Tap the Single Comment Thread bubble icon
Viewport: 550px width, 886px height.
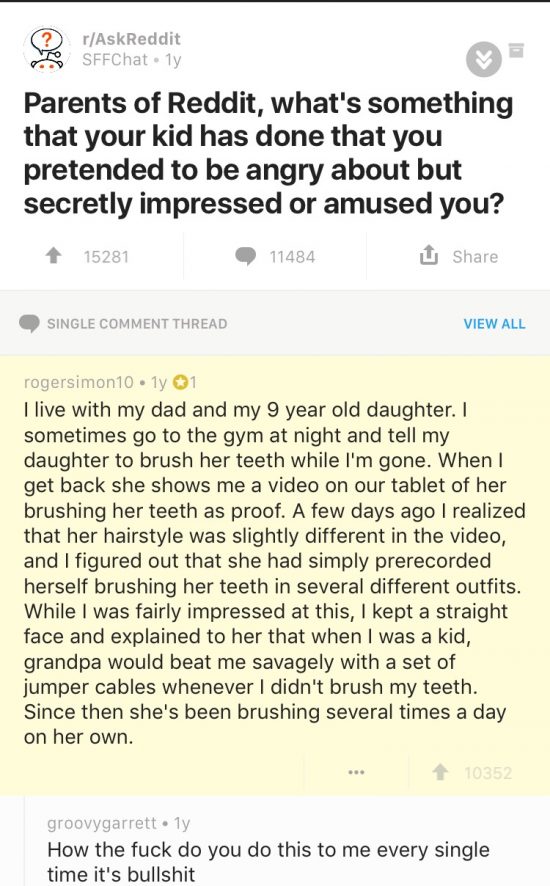click(29, 324)
